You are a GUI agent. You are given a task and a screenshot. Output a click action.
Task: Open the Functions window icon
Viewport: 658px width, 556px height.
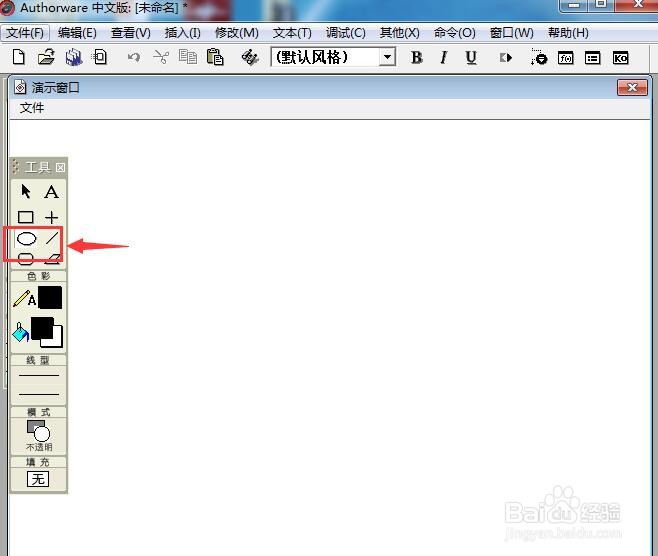[x=565, y=58]
